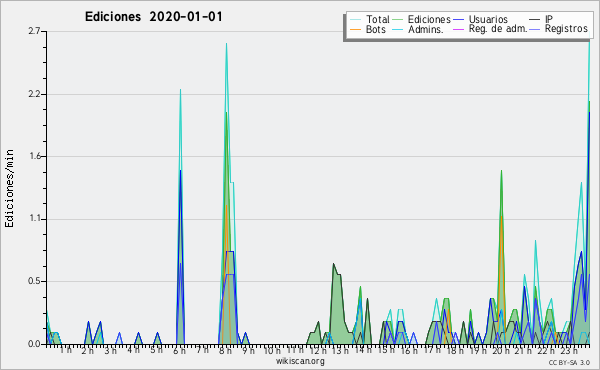Click the orange Bots legend color line
This screenshot has width=600, height=370.
click(x=355, y=29)
